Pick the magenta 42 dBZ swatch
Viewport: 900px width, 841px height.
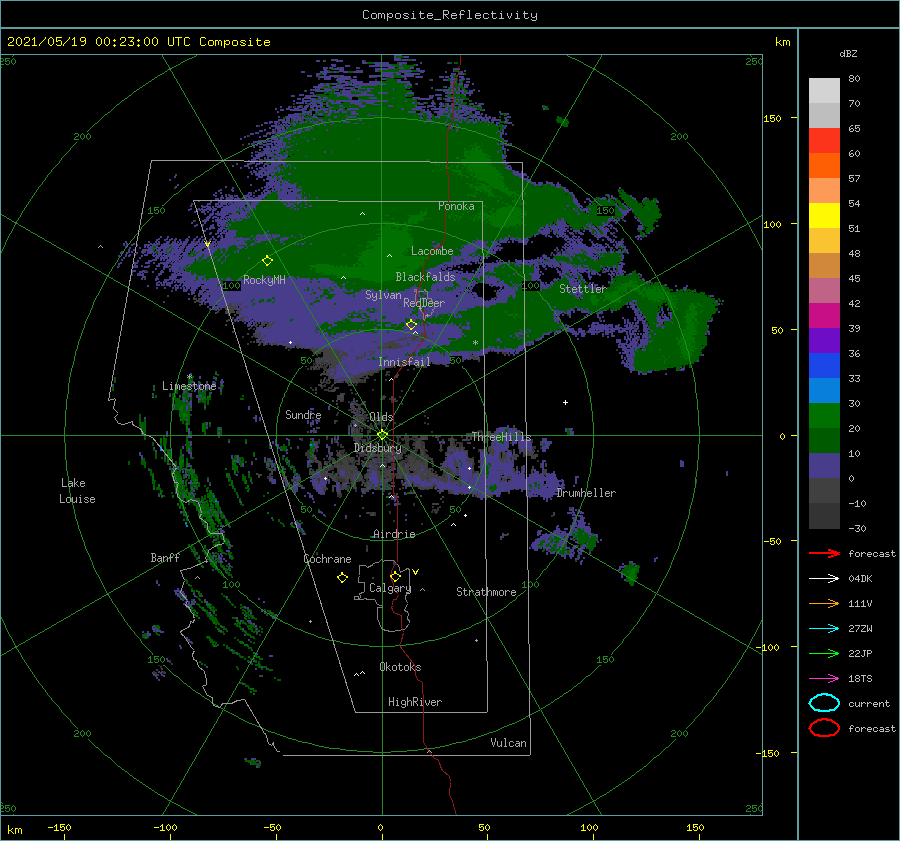coord(824,315)
